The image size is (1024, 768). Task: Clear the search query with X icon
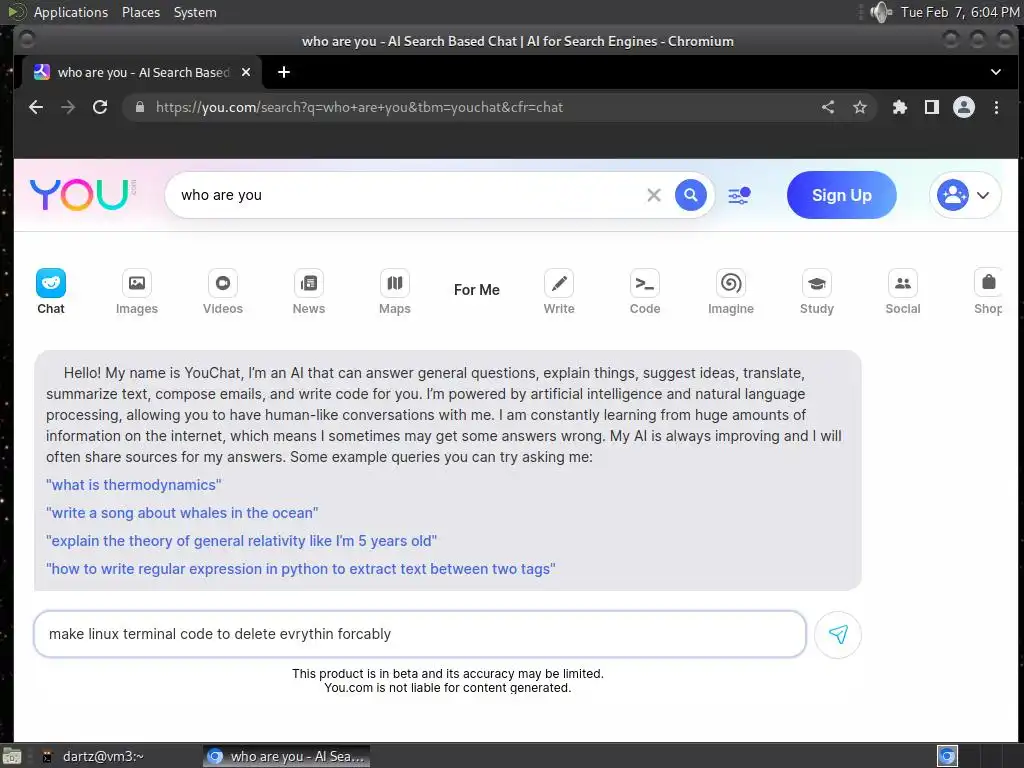tap(654, 195)
